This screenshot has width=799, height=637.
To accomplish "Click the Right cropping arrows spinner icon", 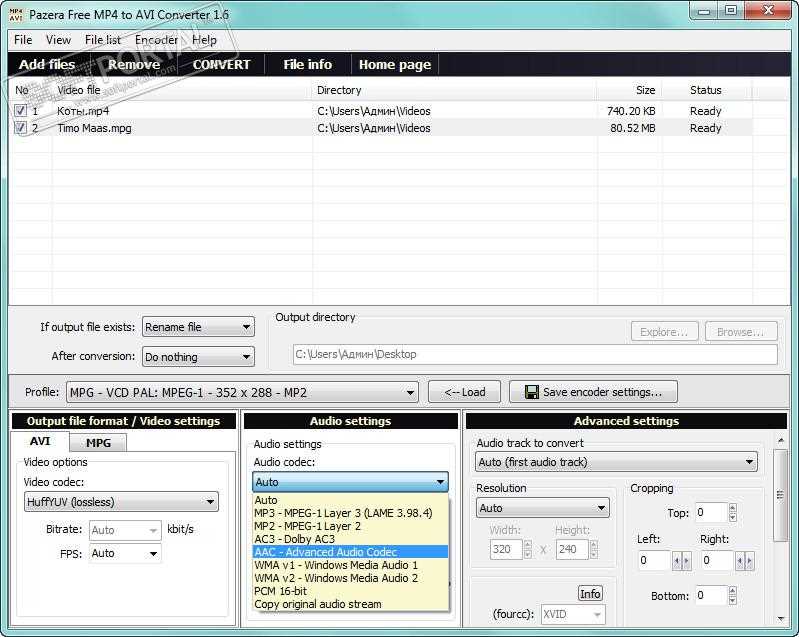I will 744,561.
